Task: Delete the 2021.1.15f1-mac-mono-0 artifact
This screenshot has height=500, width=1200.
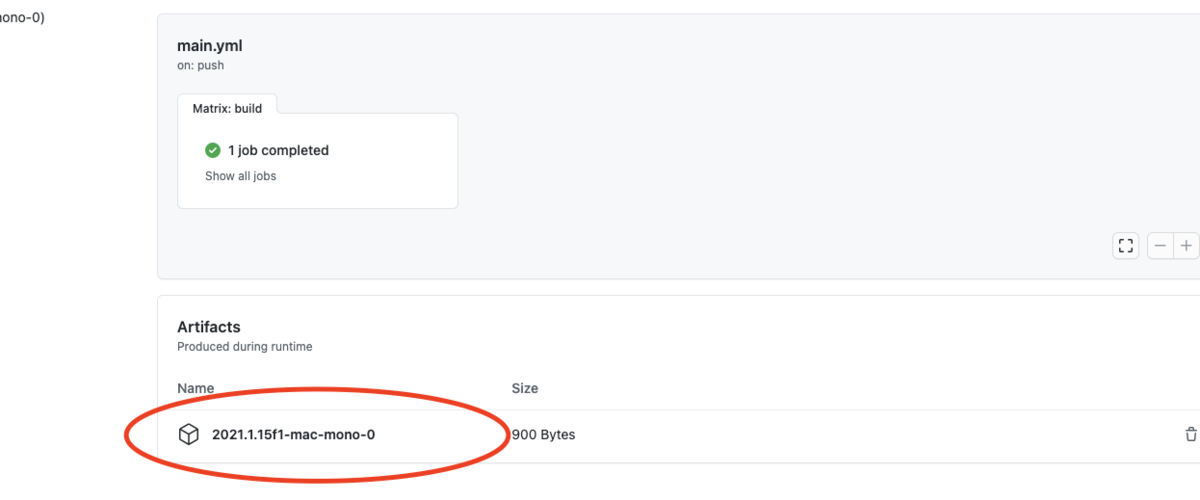Action: (x=1190, y=434)
